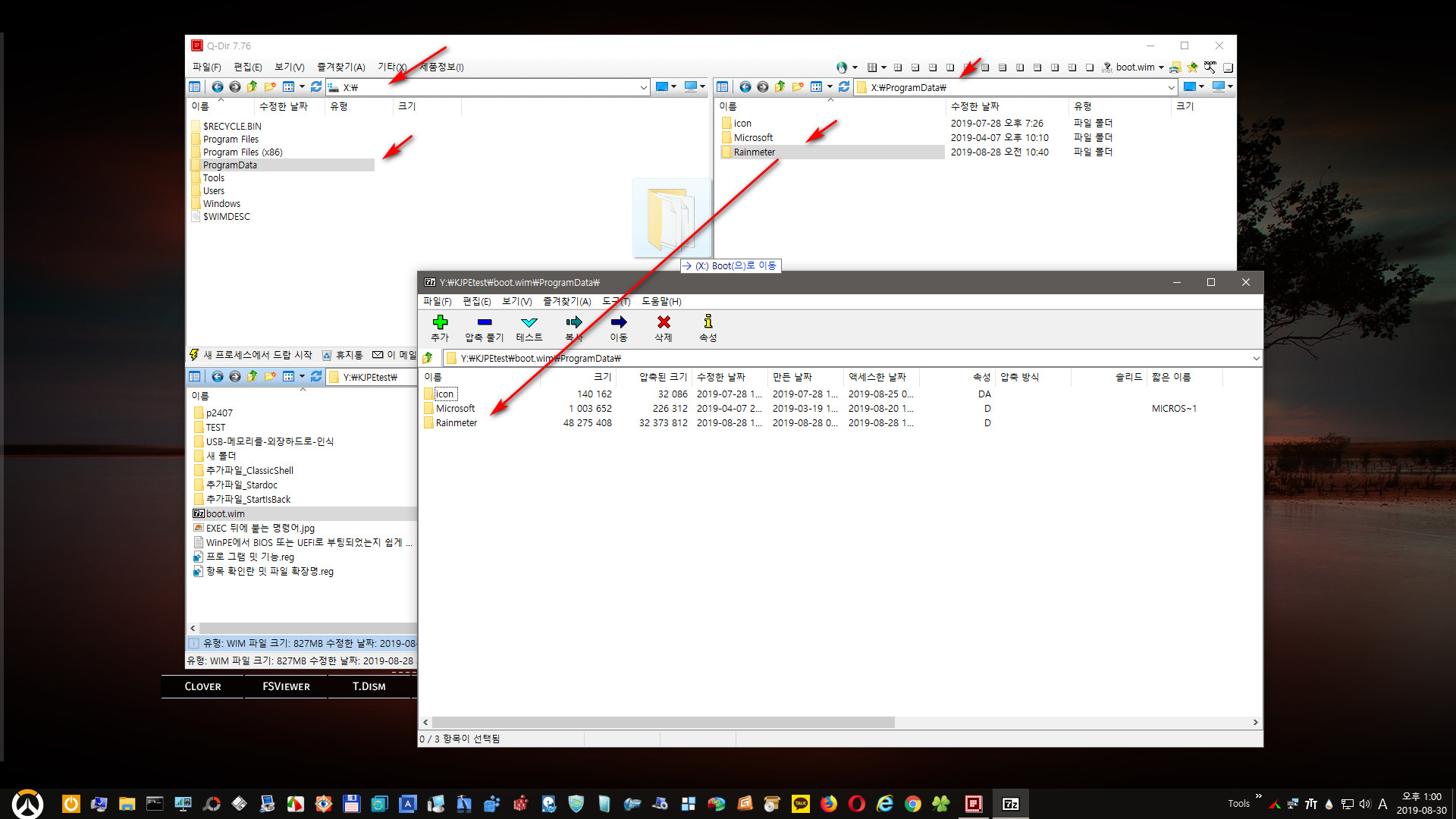The image size is (1456, 819).
Task: Click Refresh icon in the X:\ pane toolbar
Action: pos(316,87)
